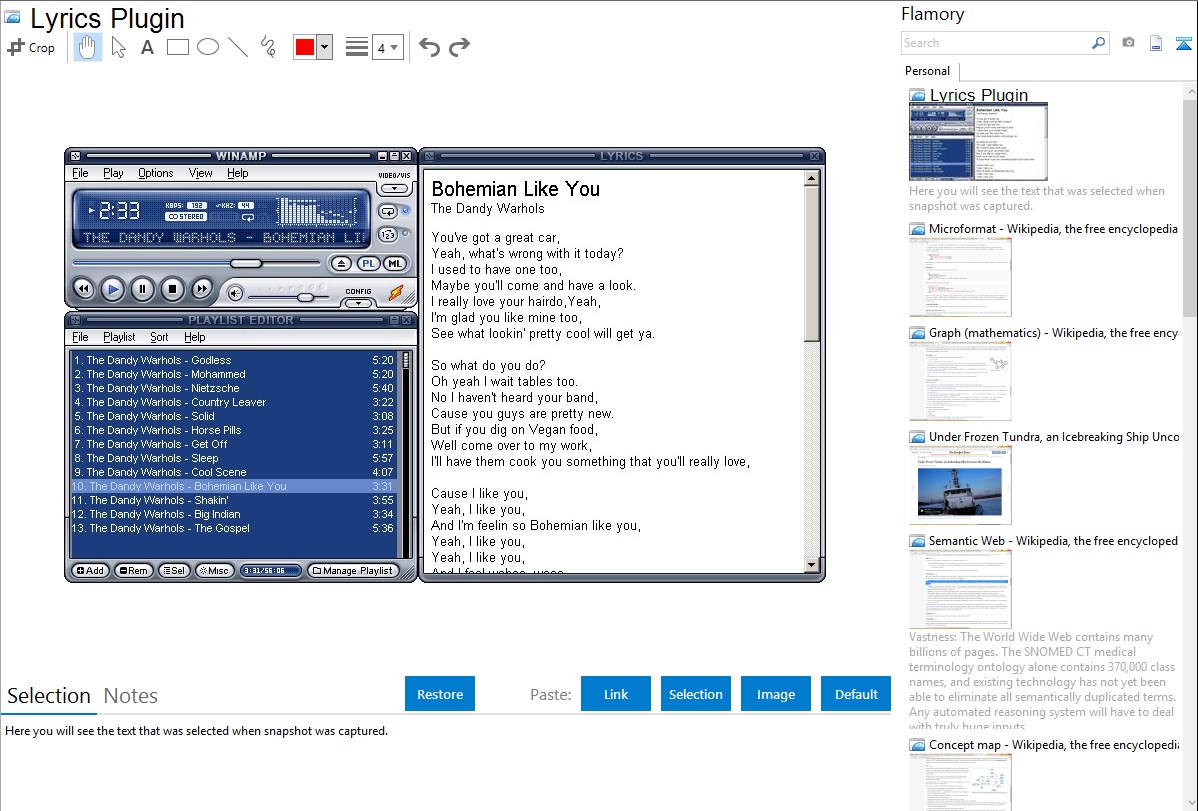
Task: Click the magnifier search icon
Action: [1099, 43]
